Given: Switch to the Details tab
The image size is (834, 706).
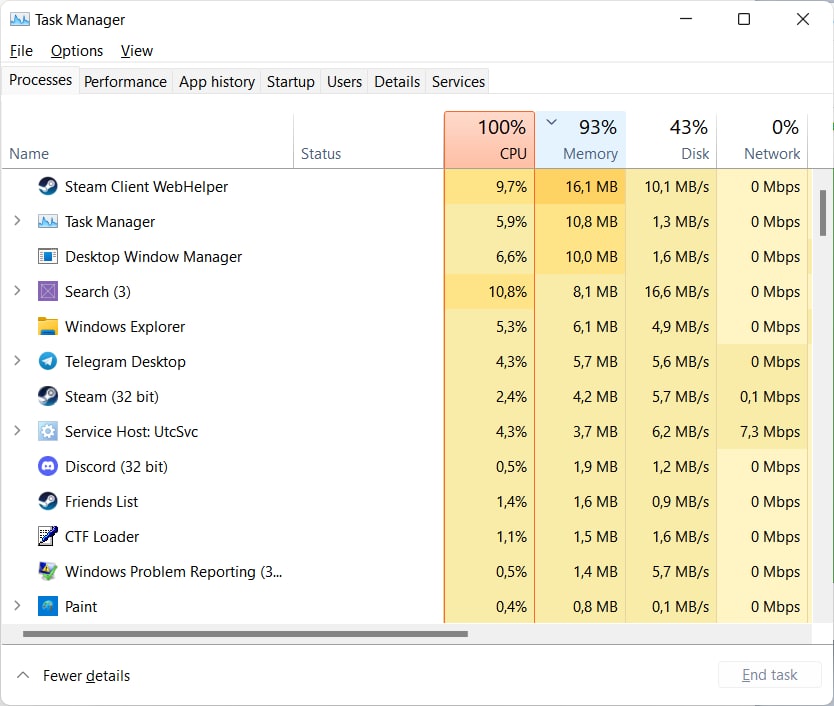Looking at the screenshot, I should [x=397, y=82].
